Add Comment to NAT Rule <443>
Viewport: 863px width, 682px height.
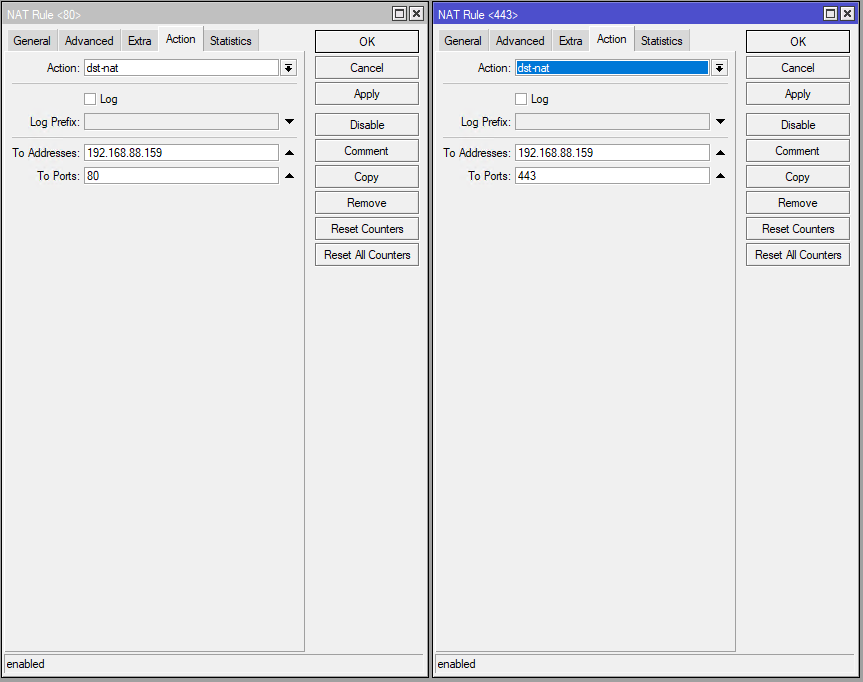pyautogui.click(x=798, y=151)
